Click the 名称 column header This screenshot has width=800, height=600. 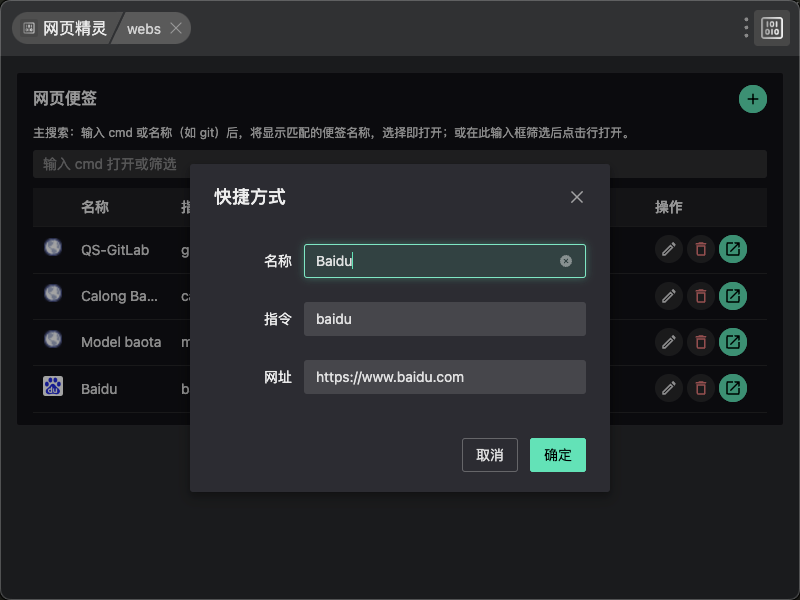point(95,207)
